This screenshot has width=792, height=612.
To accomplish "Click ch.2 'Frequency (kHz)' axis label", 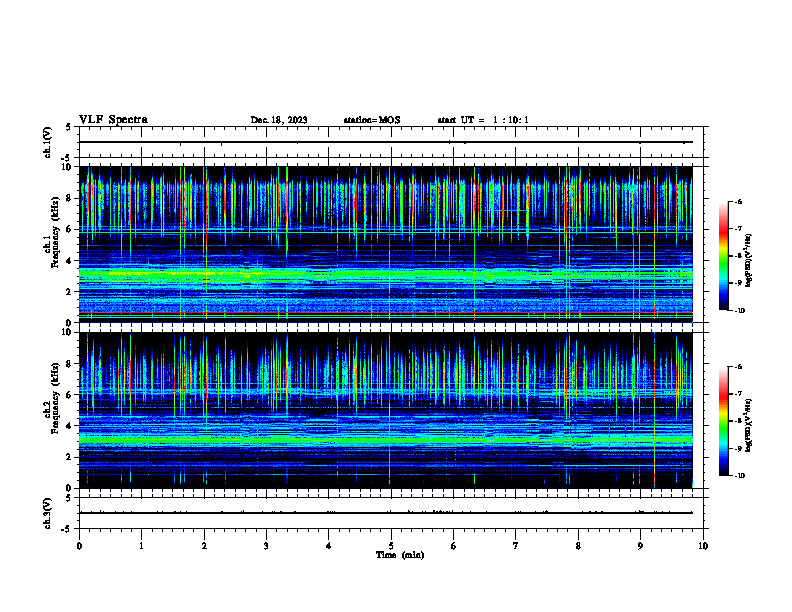I will pos(54,397).
